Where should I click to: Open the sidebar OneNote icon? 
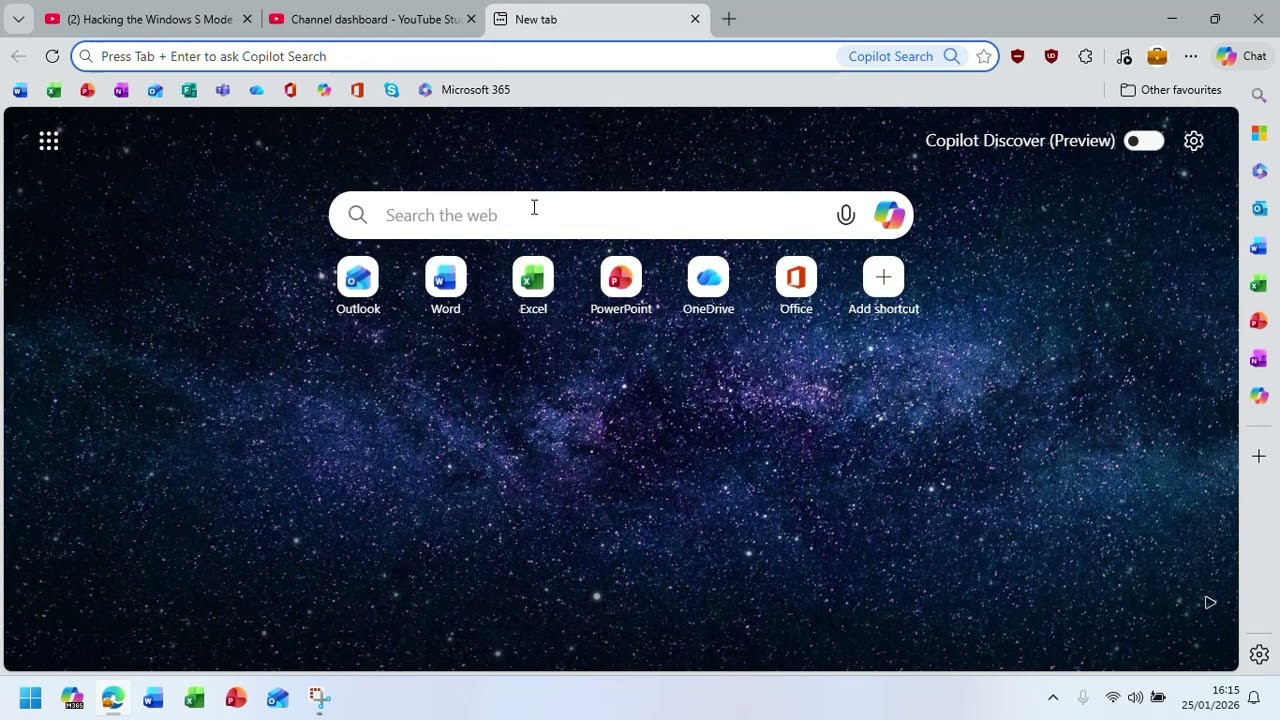coord(1259,359)
